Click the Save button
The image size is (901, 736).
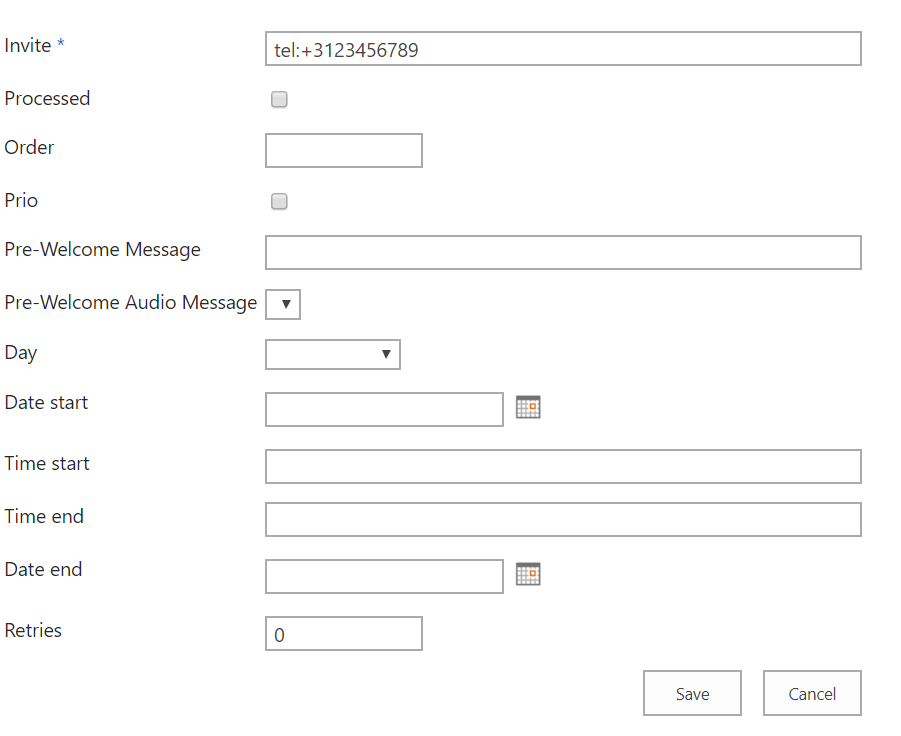(x=692, y=693)
